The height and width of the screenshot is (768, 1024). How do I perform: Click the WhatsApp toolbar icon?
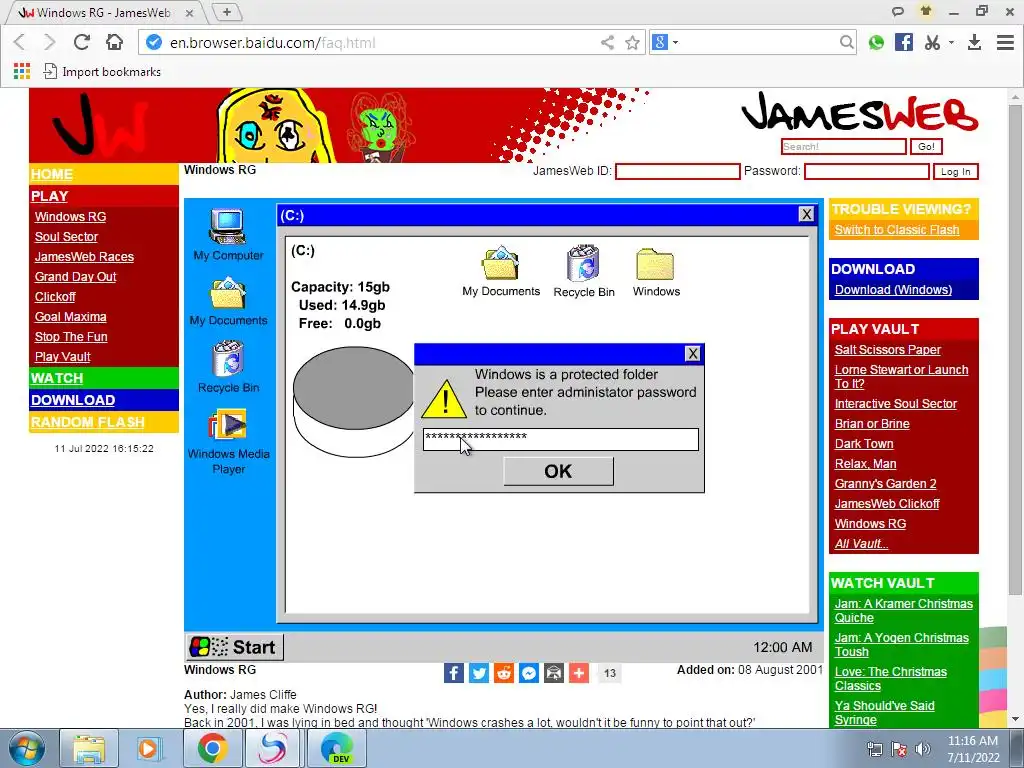coord(876,42)
